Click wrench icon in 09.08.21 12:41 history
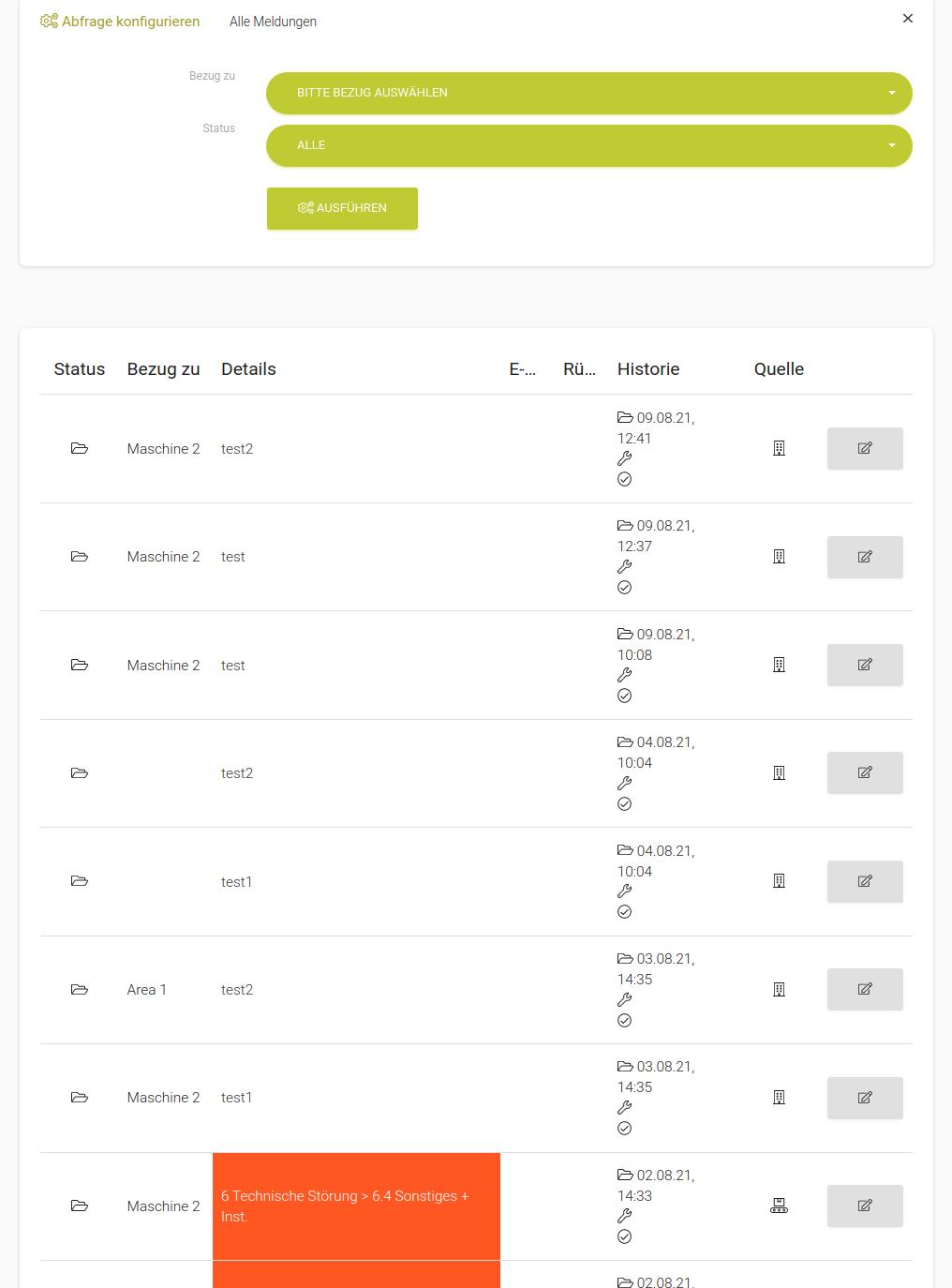Image resolution: width=952 pixels, height=1288 pixels. (x=625, y=458)
